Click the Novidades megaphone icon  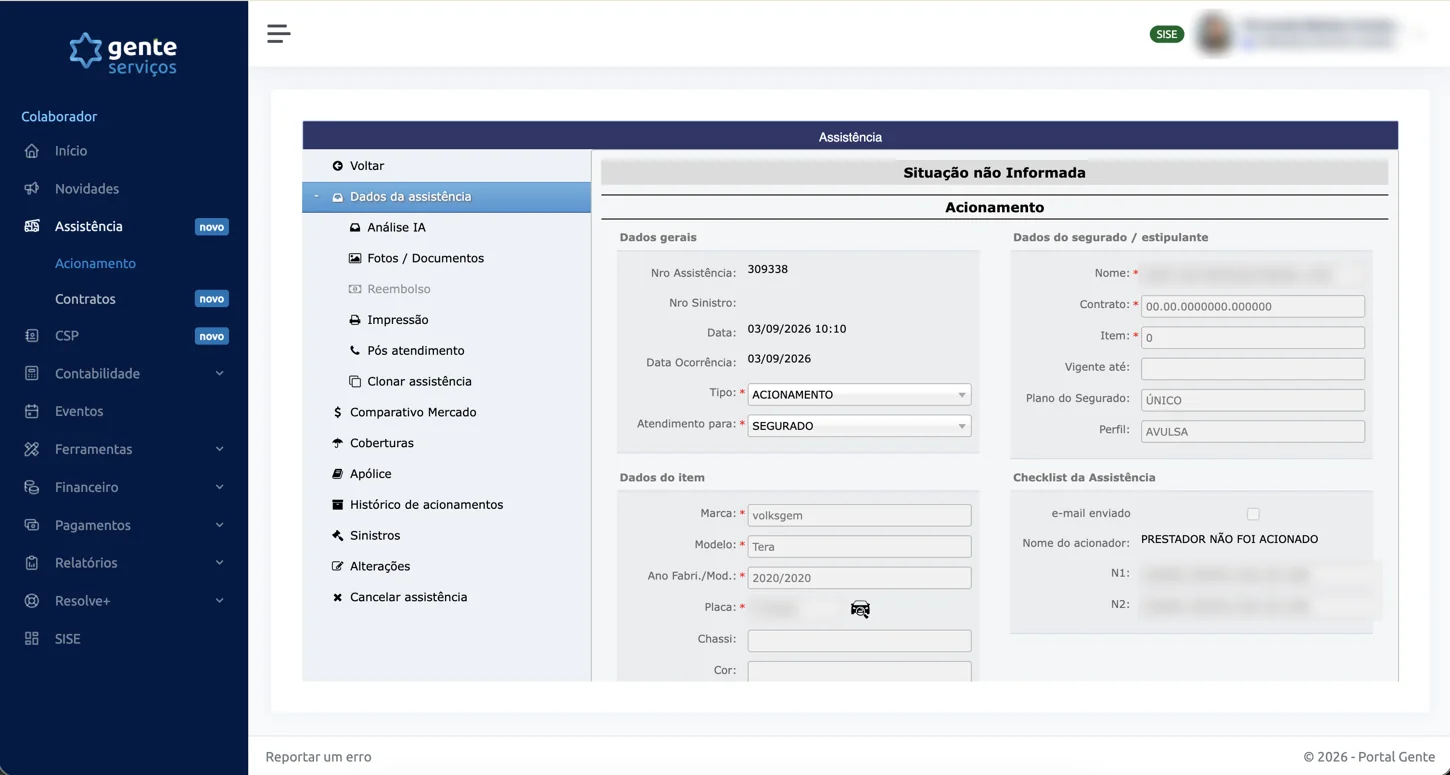(x=32, y=189)
